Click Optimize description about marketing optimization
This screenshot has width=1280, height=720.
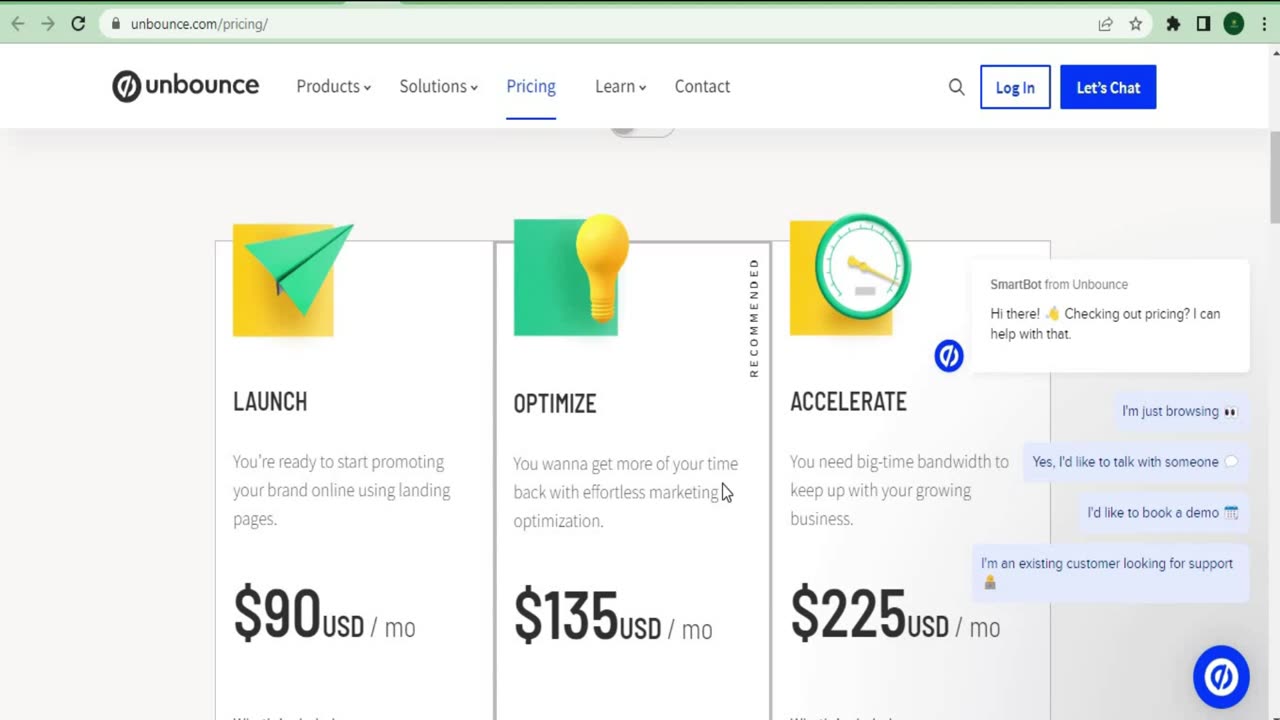[x=625, y=492]
